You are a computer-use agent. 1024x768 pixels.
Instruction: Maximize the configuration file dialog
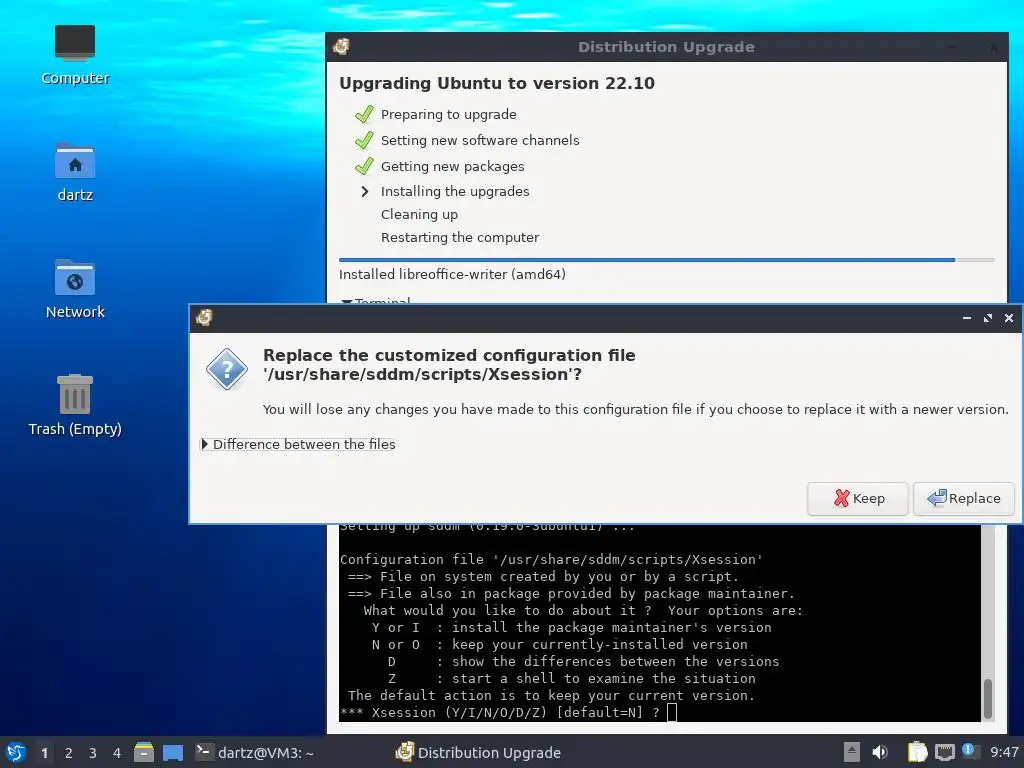tap(987, 318)
